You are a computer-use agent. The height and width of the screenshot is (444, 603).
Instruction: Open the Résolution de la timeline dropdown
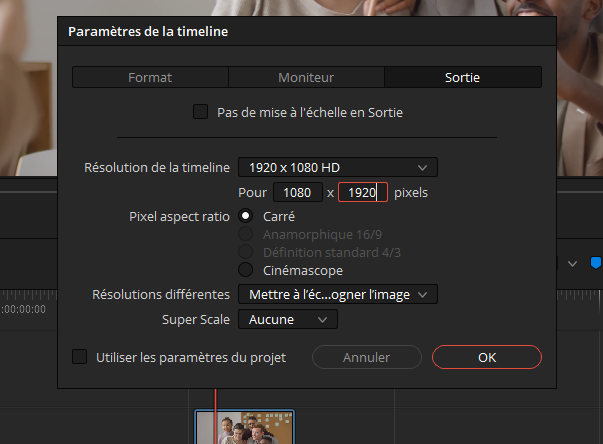click(x=337, y=167)
